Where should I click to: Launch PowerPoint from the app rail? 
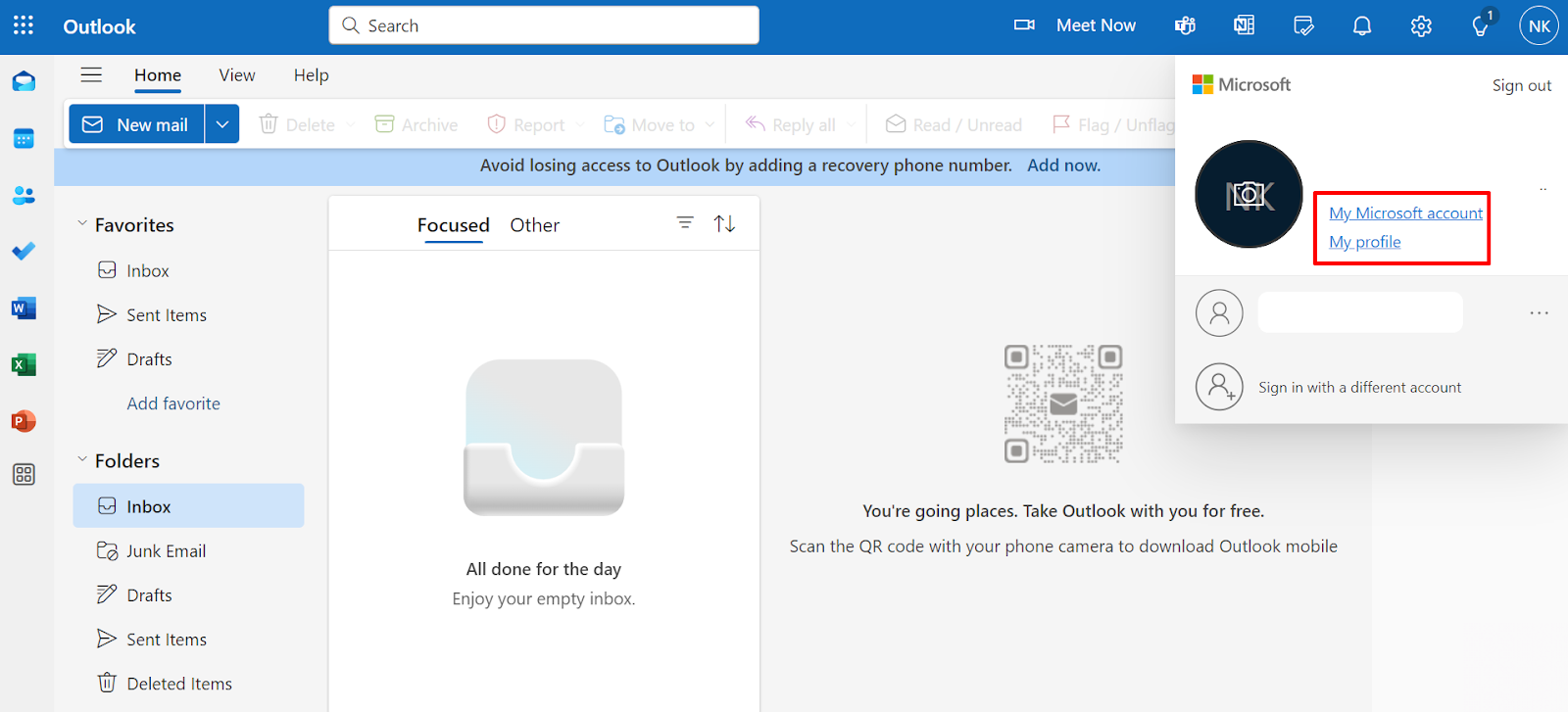24,421
